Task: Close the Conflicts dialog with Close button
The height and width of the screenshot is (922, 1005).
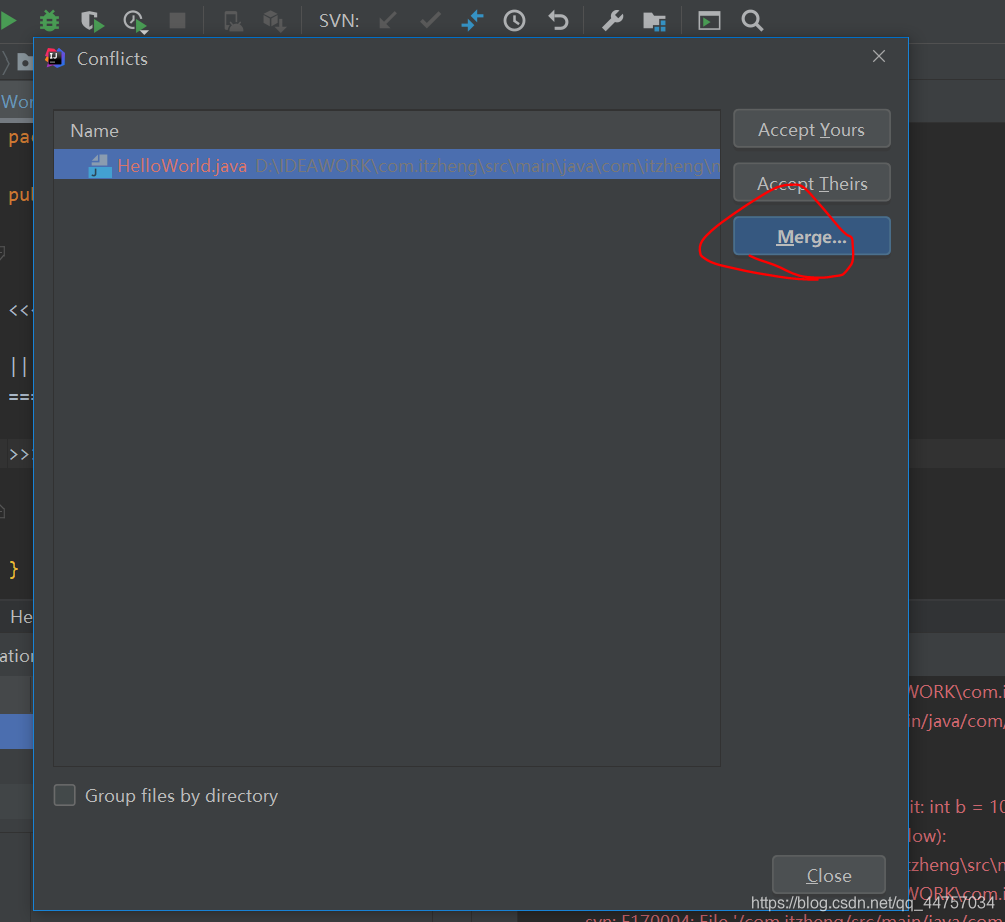Action: coord(828,875)
